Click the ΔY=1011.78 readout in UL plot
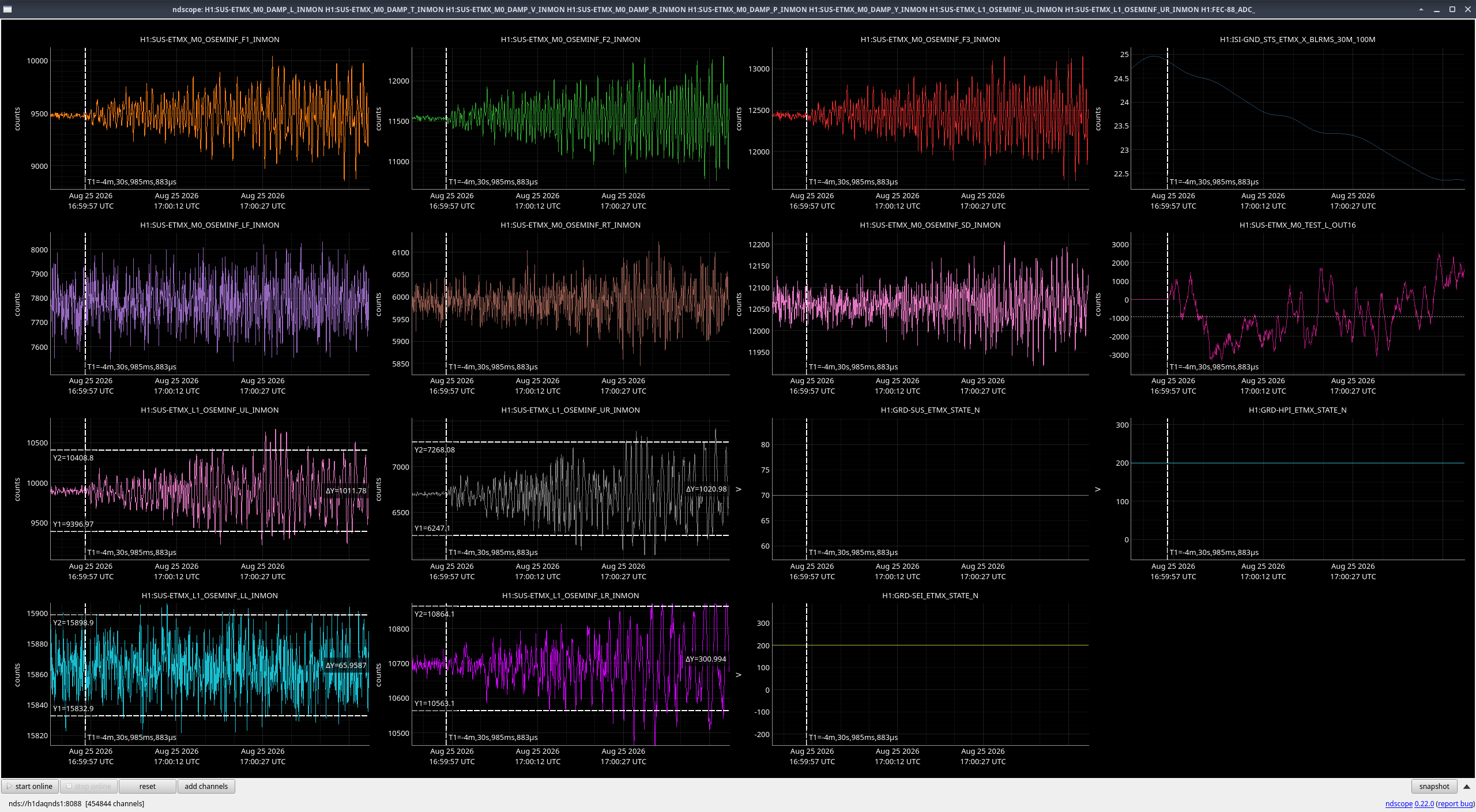The height and width of the screenshot is (812, 1476). point(346,491)
